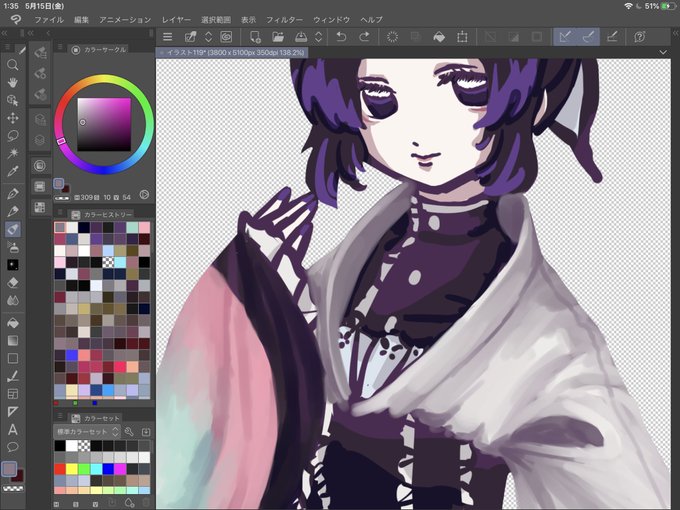Viewport: 680px width, 510px height.
Task: Select the Operation object tool
Action: click(x=13, y=100)
